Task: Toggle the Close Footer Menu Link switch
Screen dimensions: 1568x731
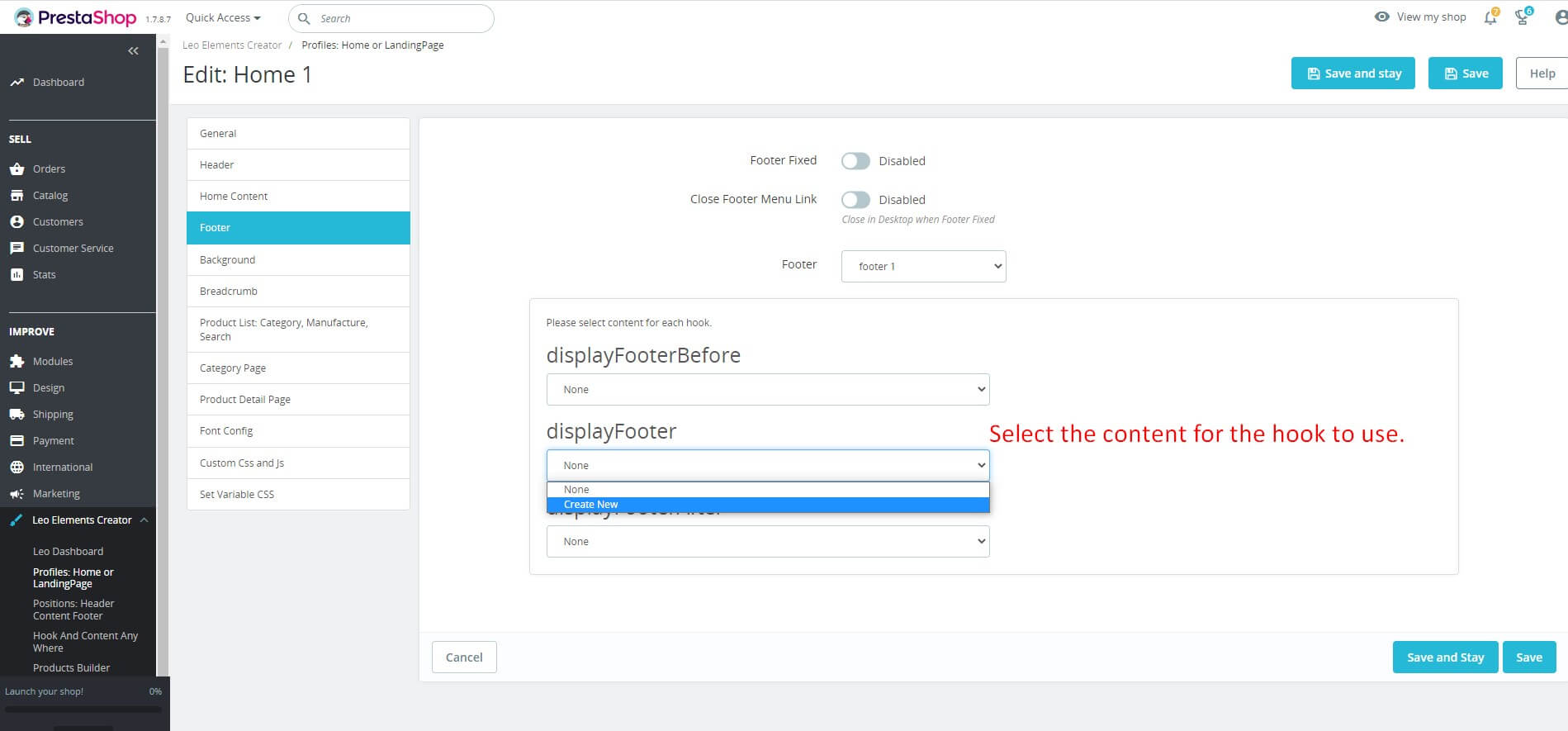Action: point(855,200)
